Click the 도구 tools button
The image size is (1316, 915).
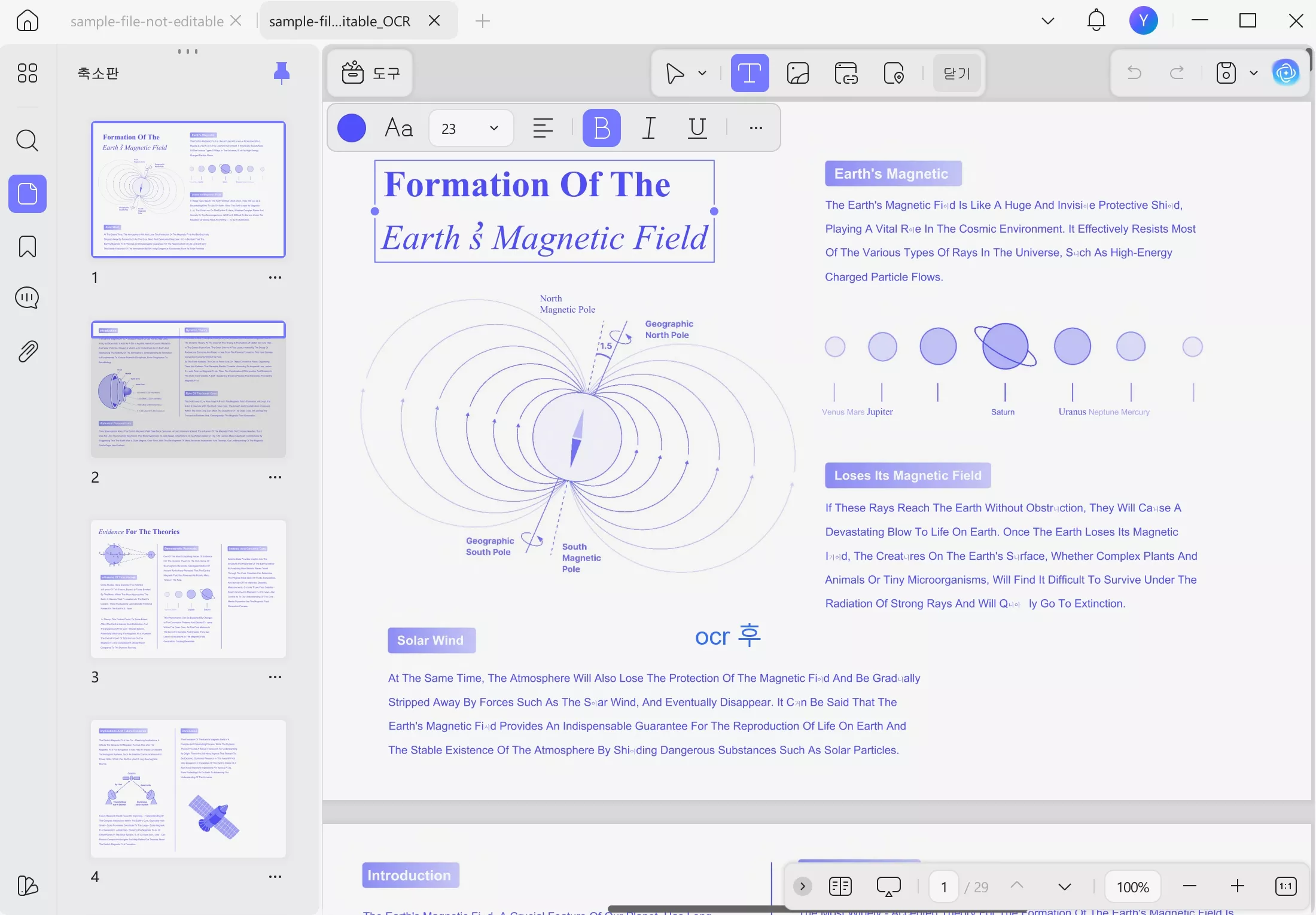coord(370,73)
